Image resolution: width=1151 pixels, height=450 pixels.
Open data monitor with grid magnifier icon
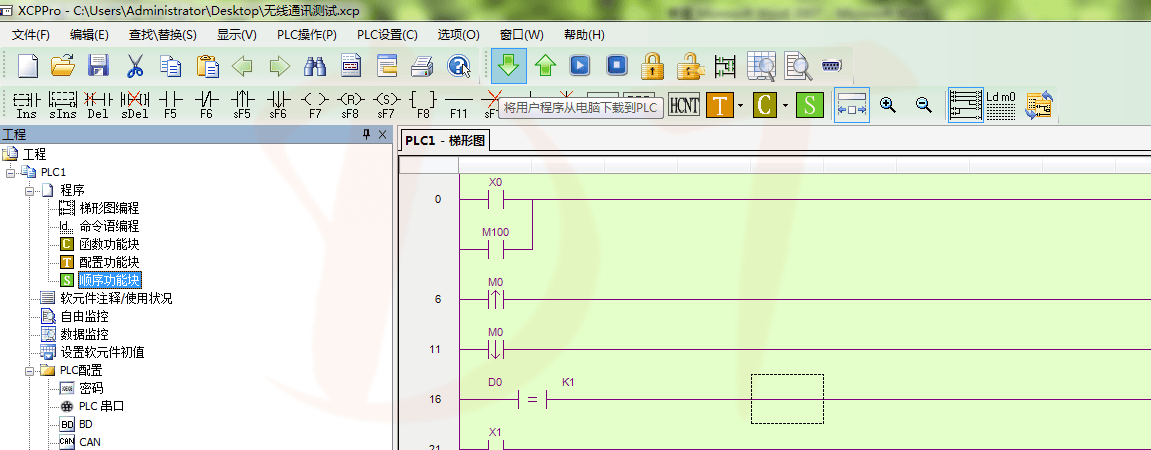point(761,66)
